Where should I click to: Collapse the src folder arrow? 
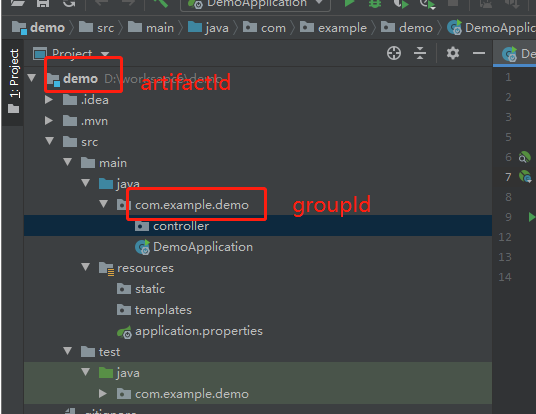[50, 141]
